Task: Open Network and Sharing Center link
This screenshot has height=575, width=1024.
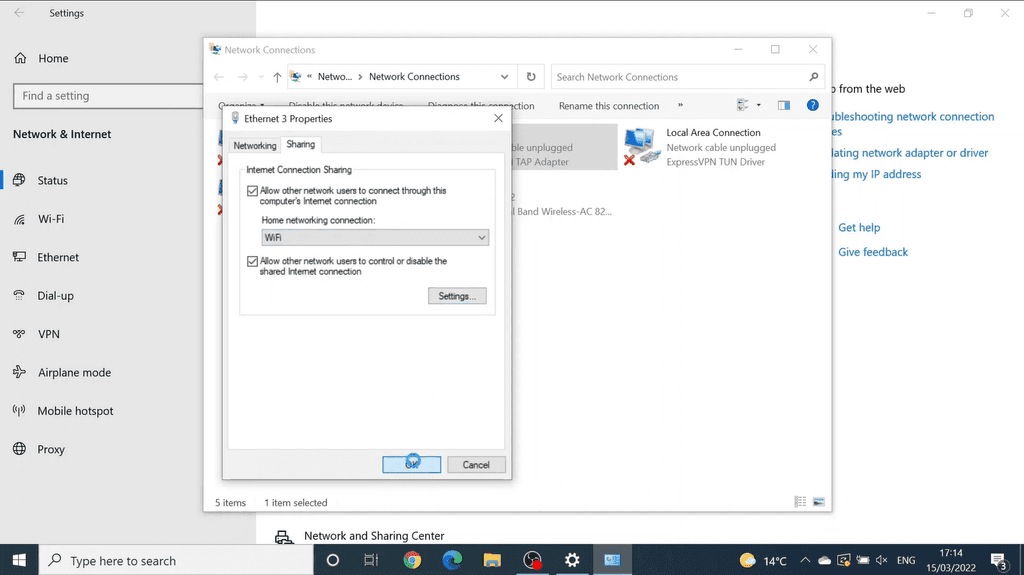Action: [374, 536]
